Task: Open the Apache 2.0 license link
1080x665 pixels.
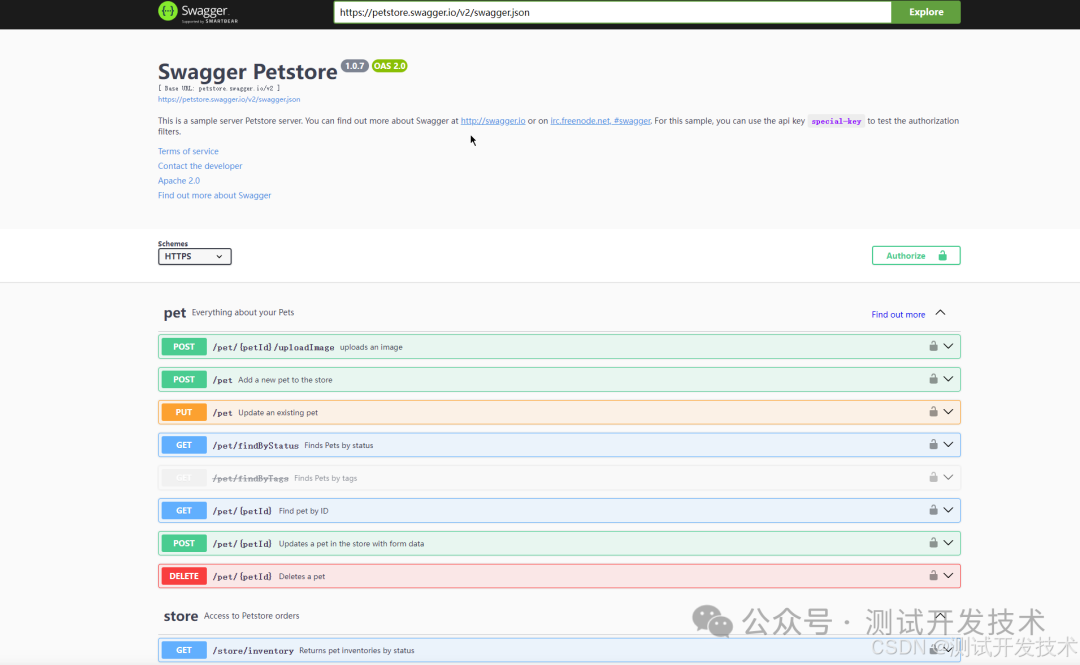Action: pos(178,181)
